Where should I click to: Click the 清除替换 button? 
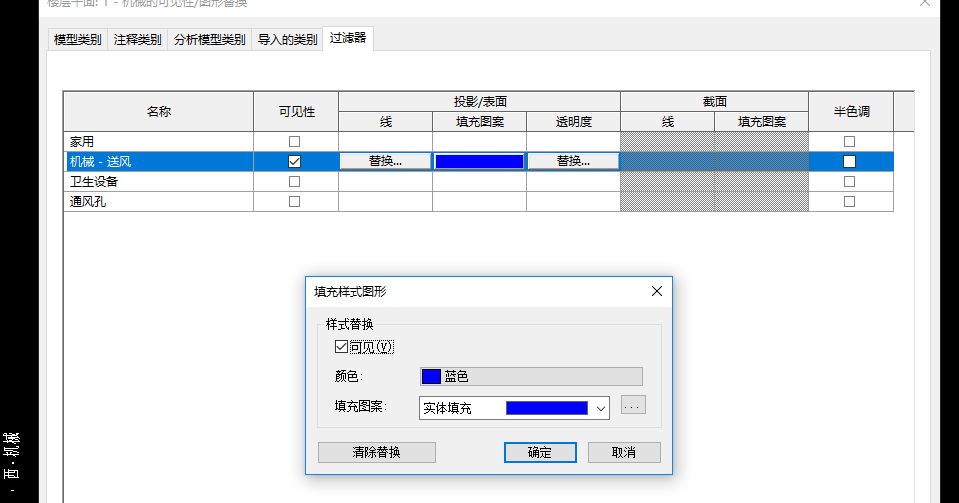pos(377,452)
